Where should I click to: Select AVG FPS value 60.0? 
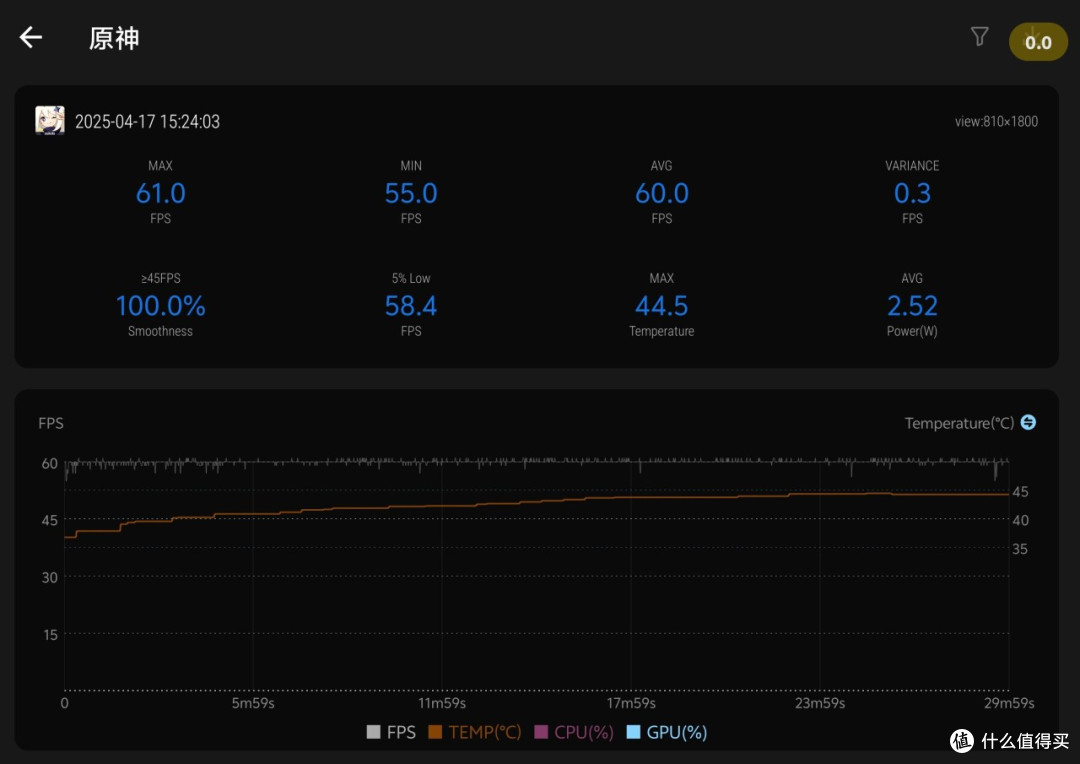pyautogui.click(x=662, y=193)
